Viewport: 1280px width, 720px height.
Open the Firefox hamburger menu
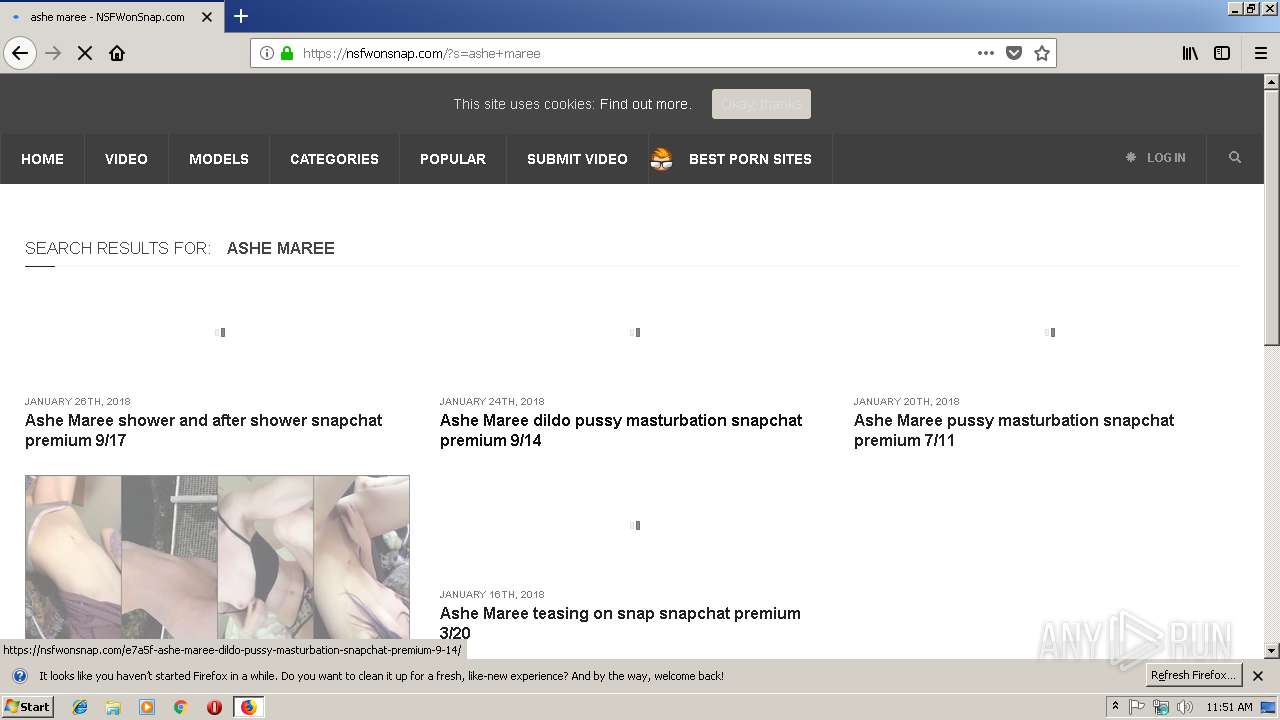coord(1261,53)
